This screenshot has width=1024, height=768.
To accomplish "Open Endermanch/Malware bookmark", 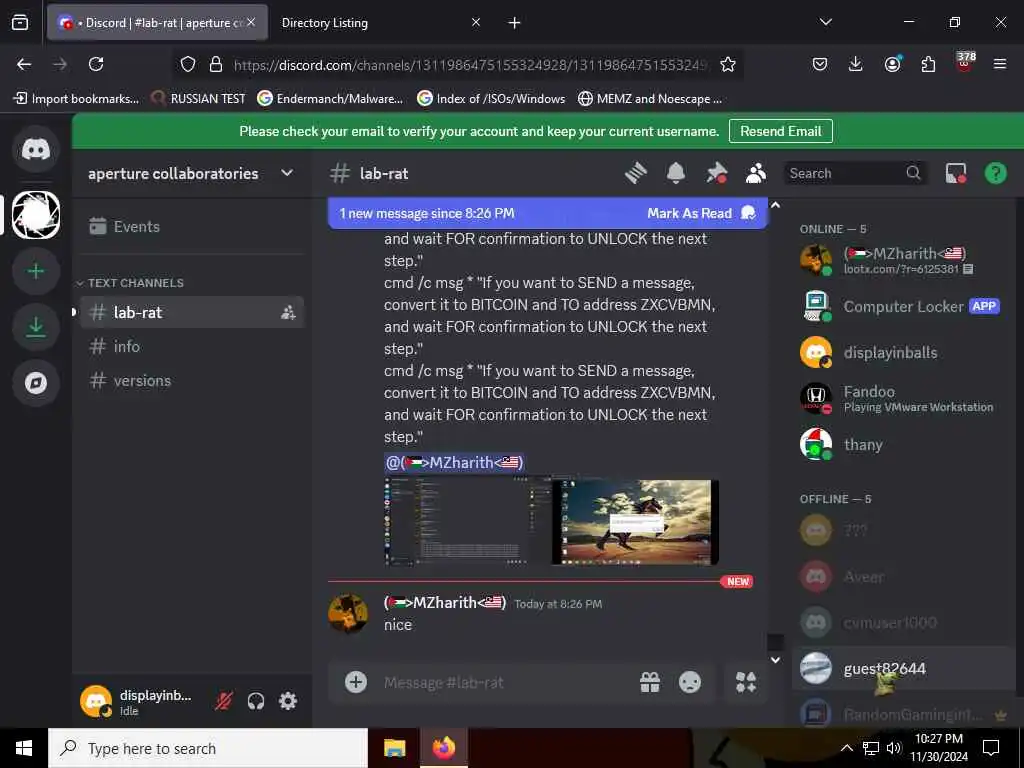I will (330, 99).
